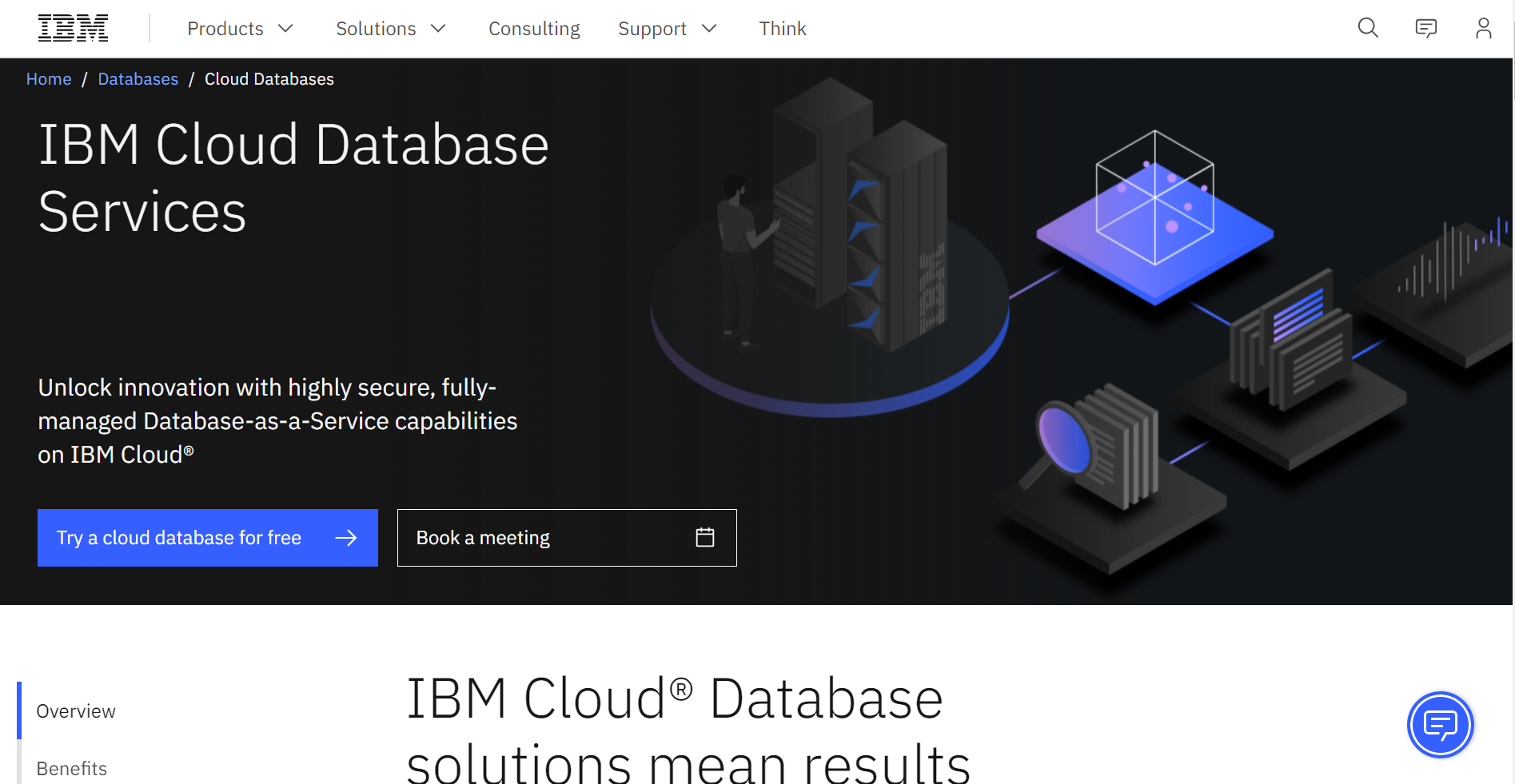Screen dimensions: 1515x784
Task: Expand the Solutions menu chevron
Action: click(x=438, y=29)
